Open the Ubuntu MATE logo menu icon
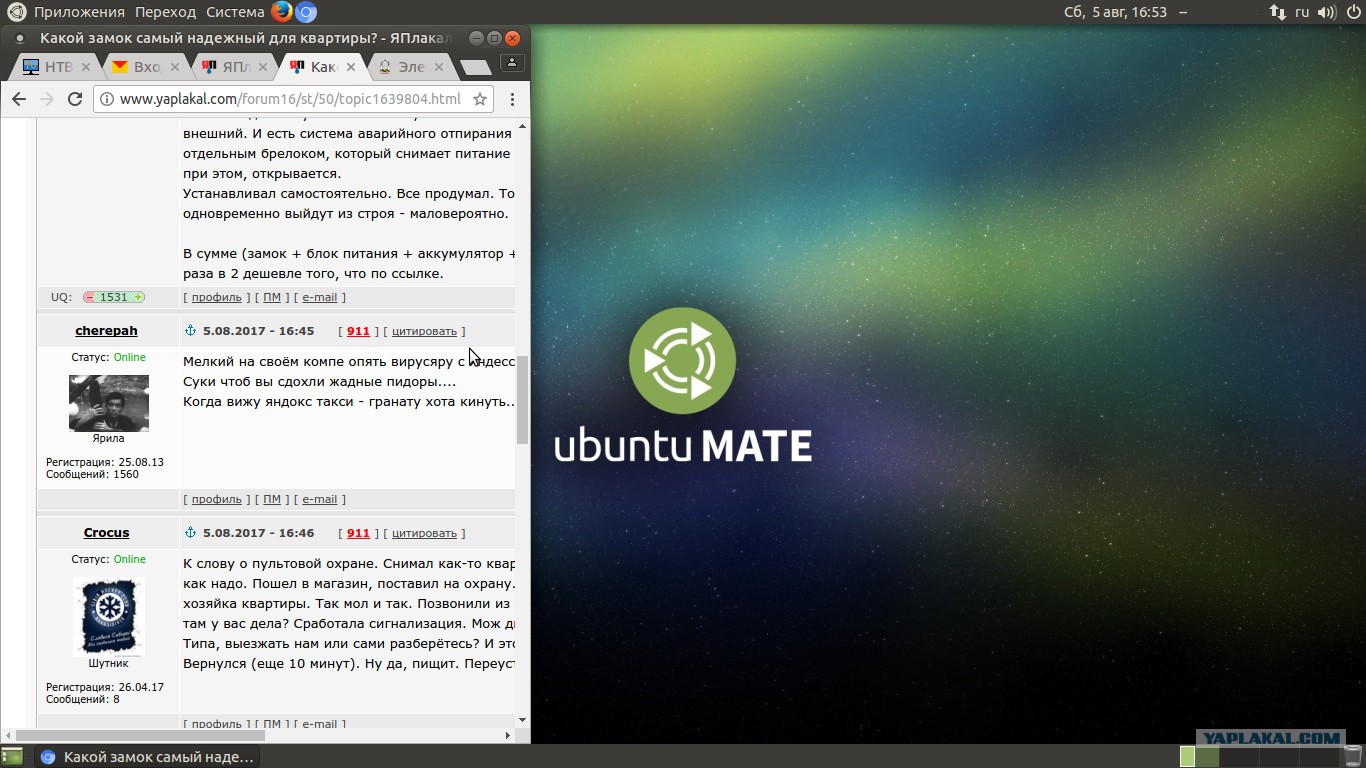 pos(16,12)
